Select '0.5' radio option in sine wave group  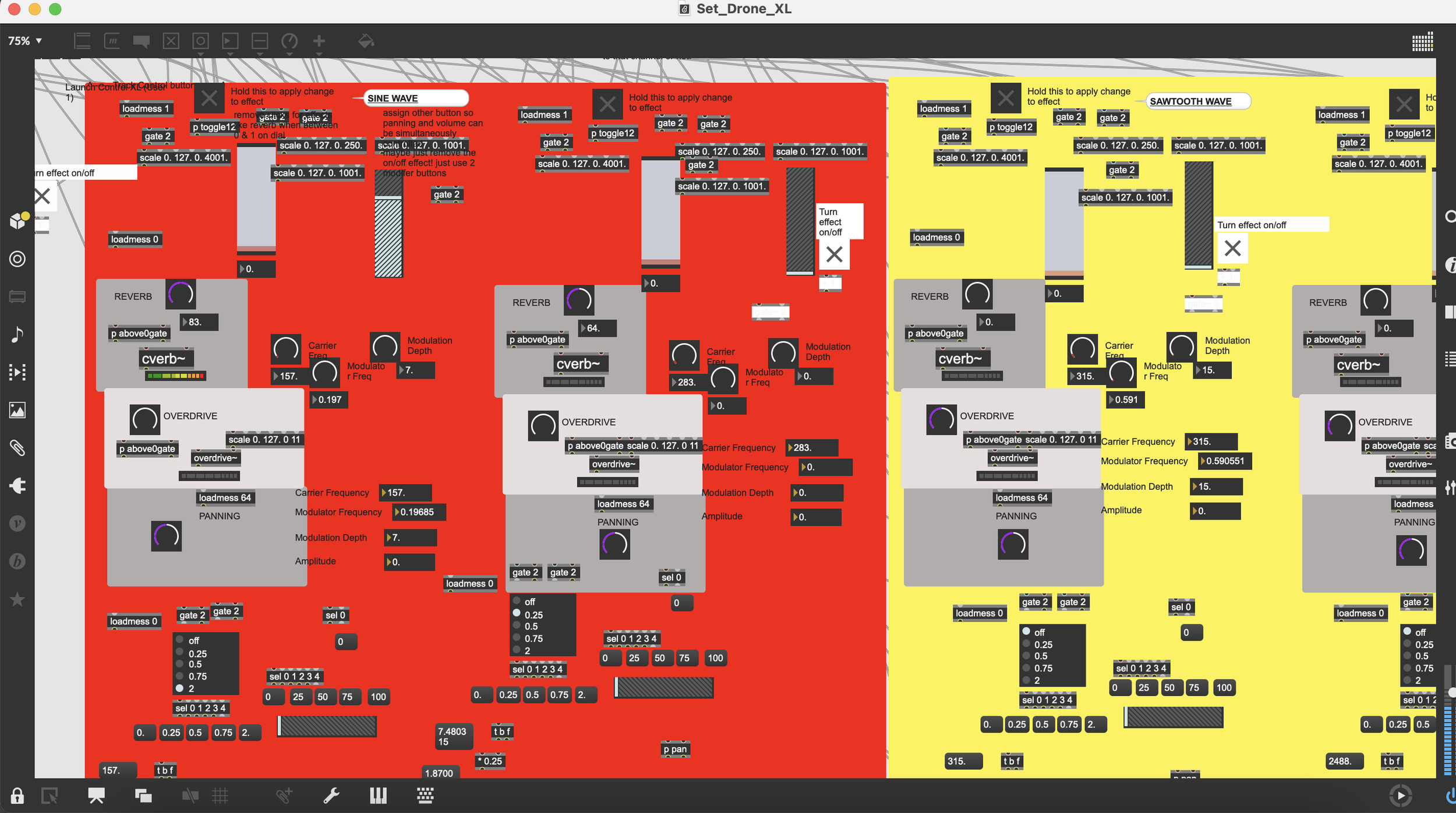coord(180,664)
